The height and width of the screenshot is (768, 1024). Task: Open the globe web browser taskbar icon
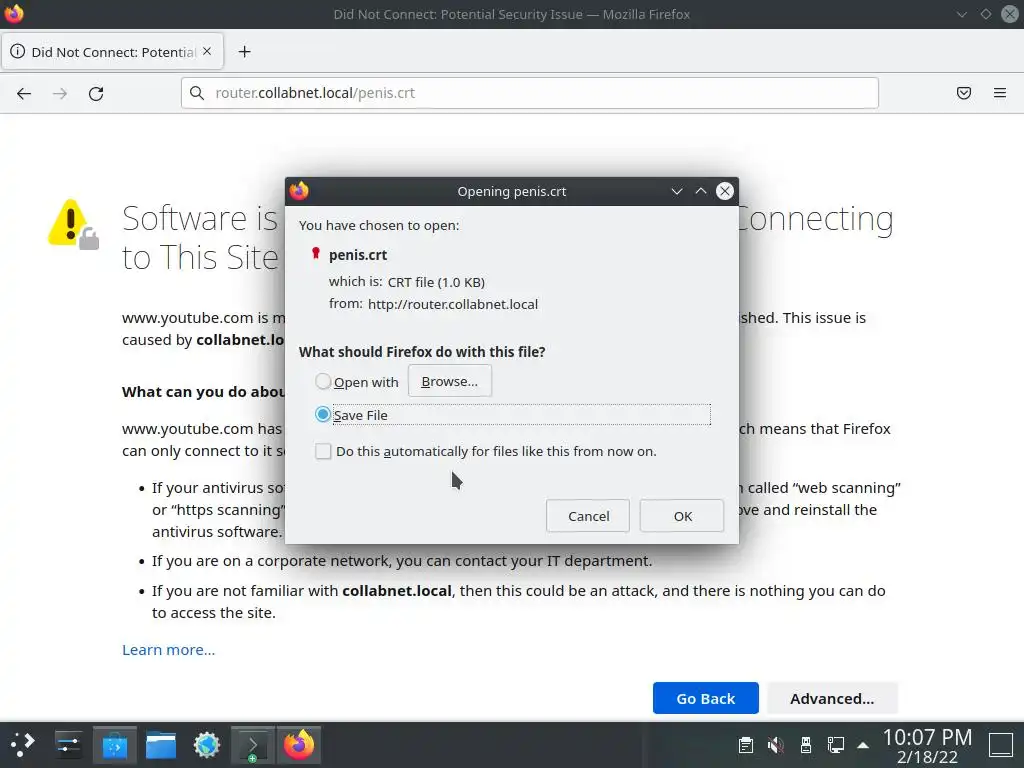(206, 744)
